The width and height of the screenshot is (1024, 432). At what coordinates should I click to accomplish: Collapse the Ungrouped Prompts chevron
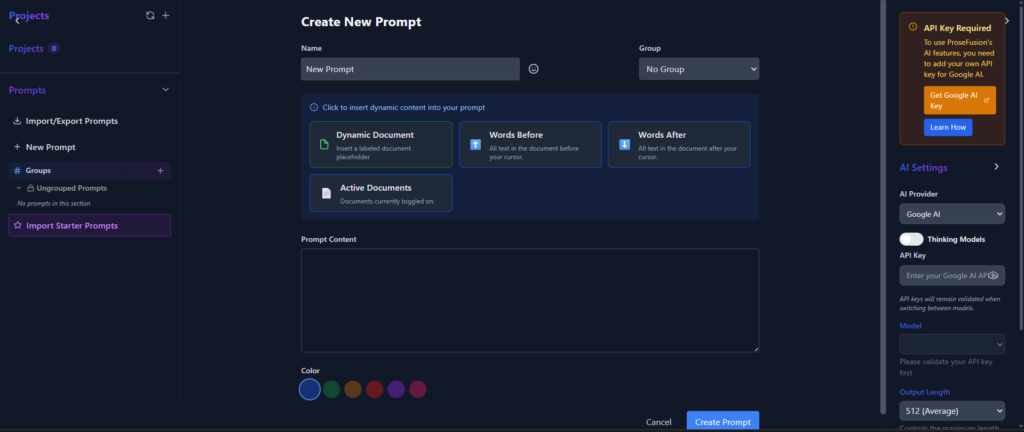coord(19,188)
